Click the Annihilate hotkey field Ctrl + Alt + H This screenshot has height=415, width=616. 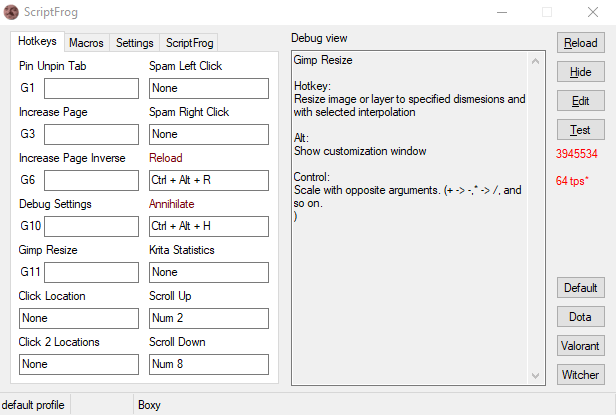[209, 226]
